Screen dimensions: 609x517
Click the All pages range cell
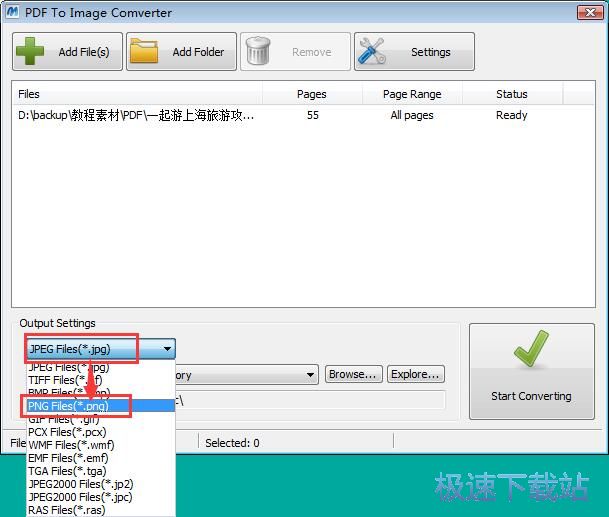click(412, 115)
